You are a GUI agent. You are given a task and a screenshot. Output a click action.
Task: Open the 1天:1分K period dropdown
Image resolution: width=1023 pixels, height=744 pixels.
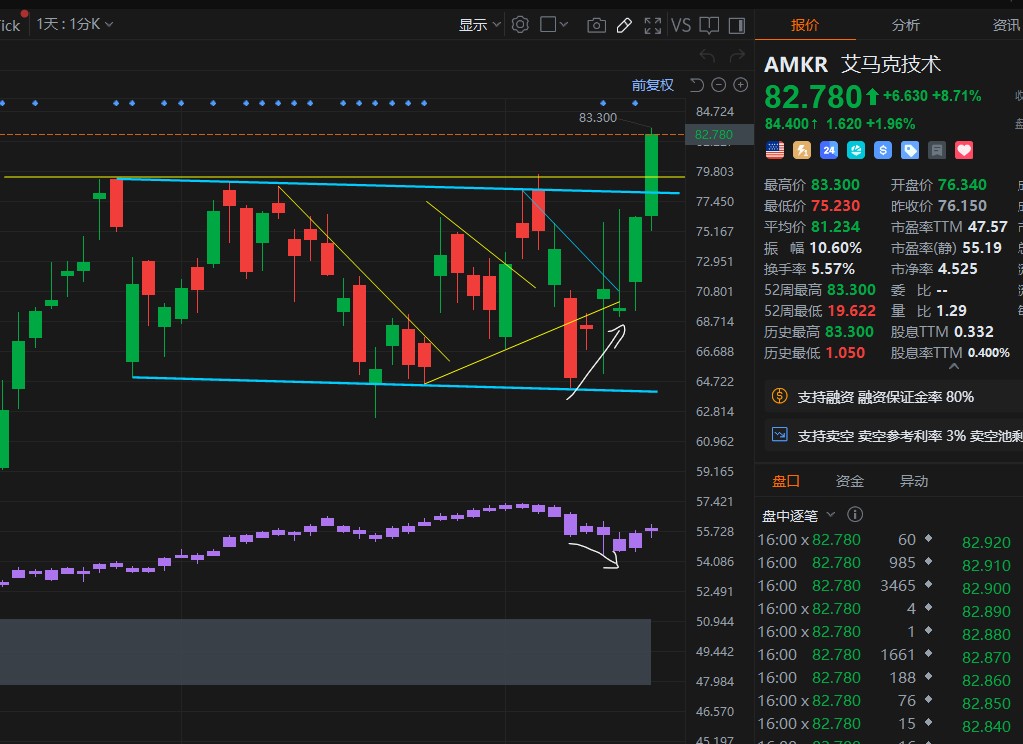point(74,24)
